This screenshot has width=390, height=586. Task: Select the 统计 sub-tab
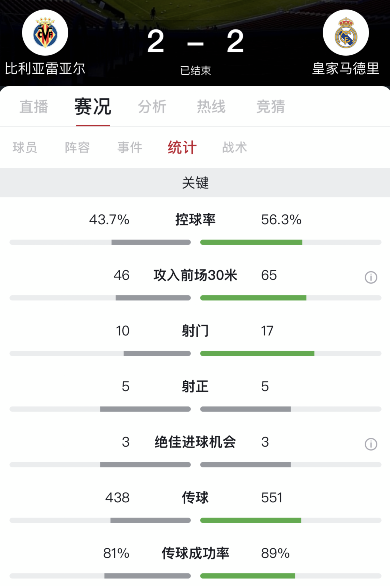(x=182, y=147)
